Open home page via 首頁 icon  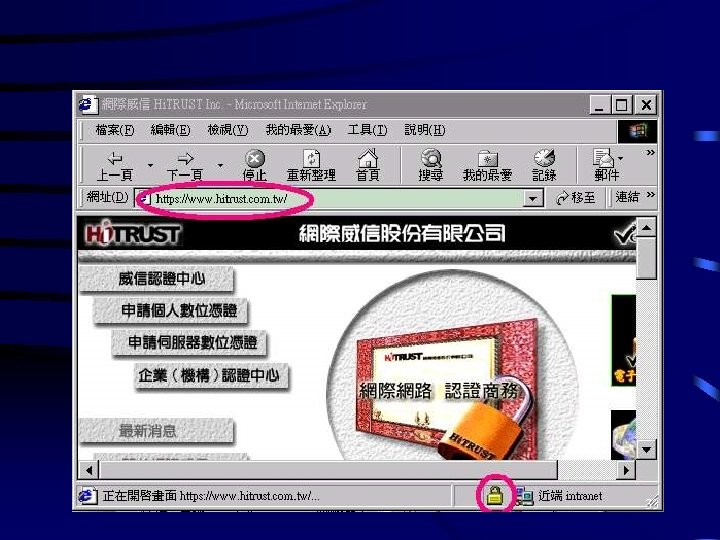click(x=368, y=166)
